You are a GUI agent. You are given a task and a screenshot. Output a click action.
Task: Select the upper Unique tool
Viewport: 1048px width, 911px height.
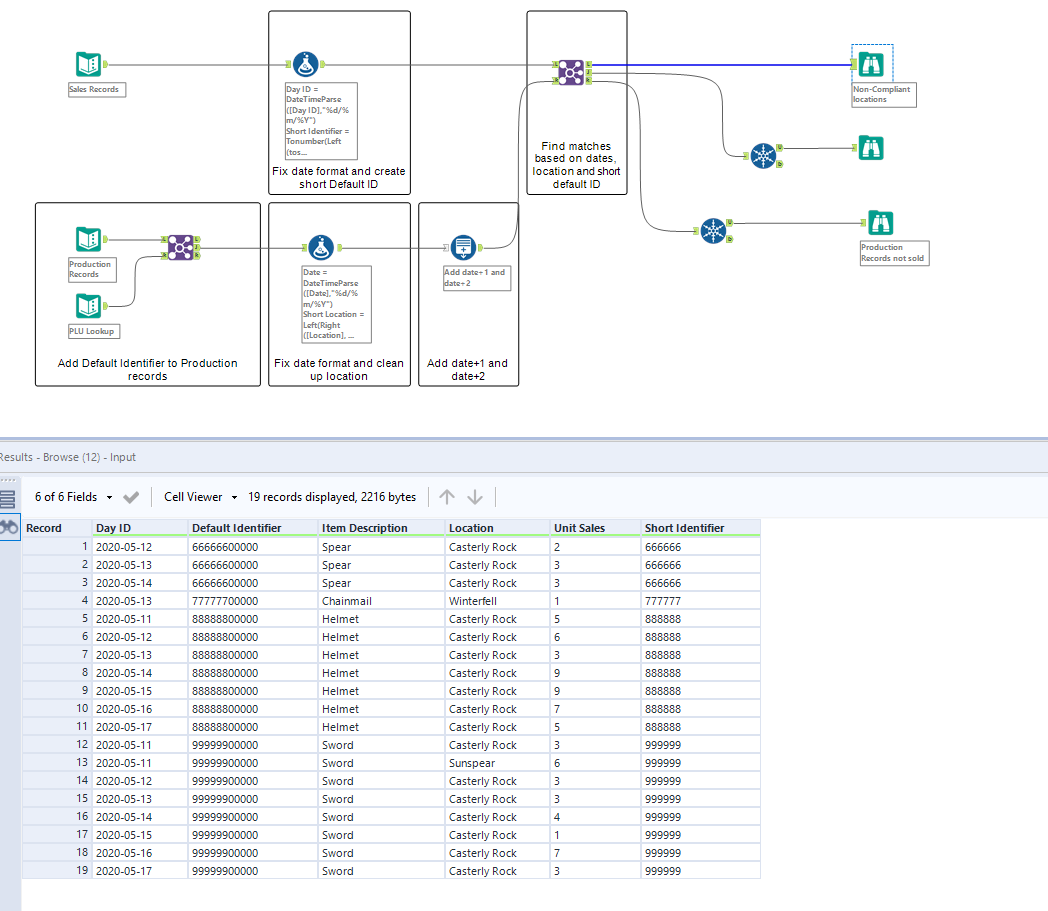[x=763, y=155]
